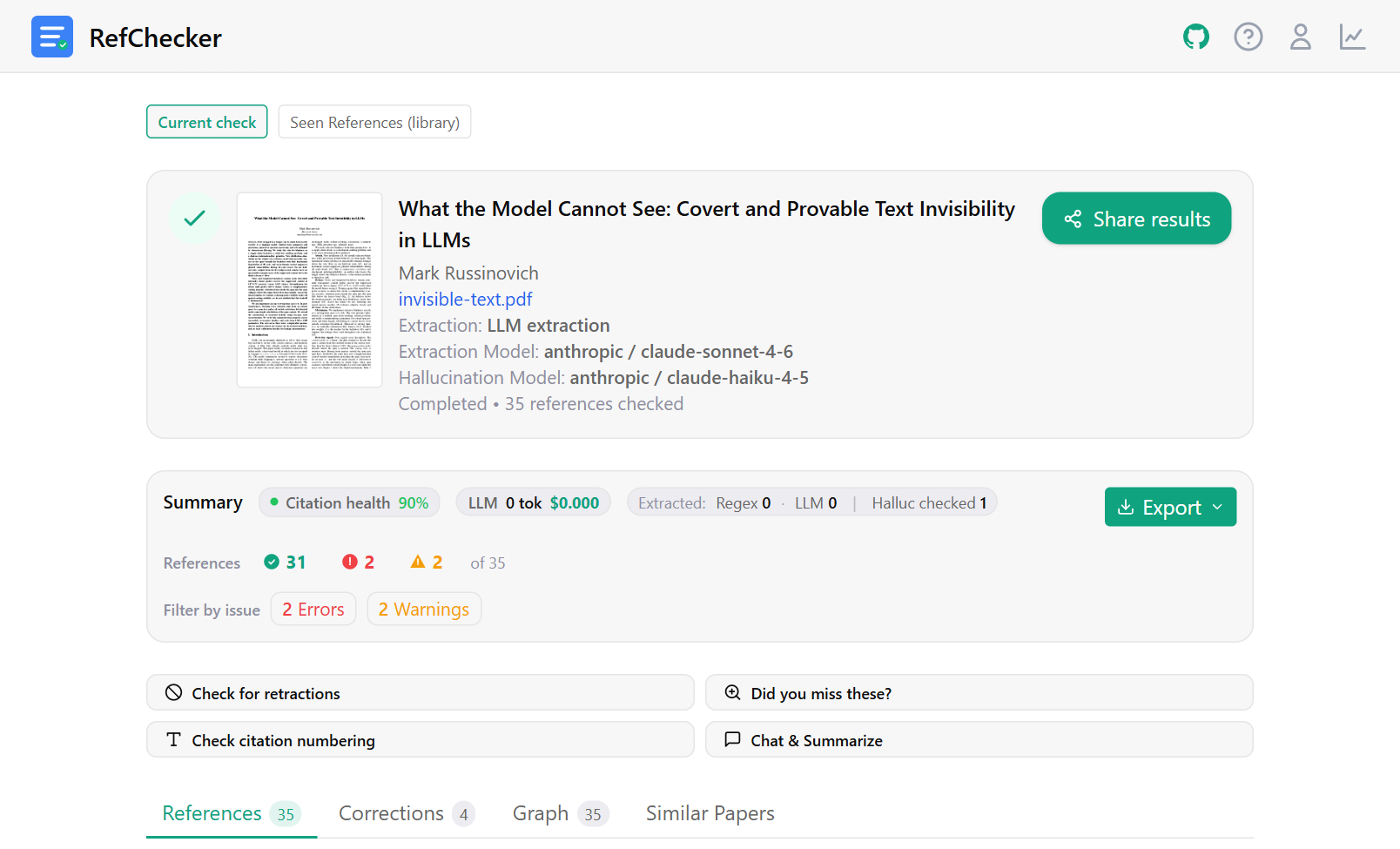Open the GitHub repository icon
Viewport: 1400px width, 849px height.
[1196, 37]
